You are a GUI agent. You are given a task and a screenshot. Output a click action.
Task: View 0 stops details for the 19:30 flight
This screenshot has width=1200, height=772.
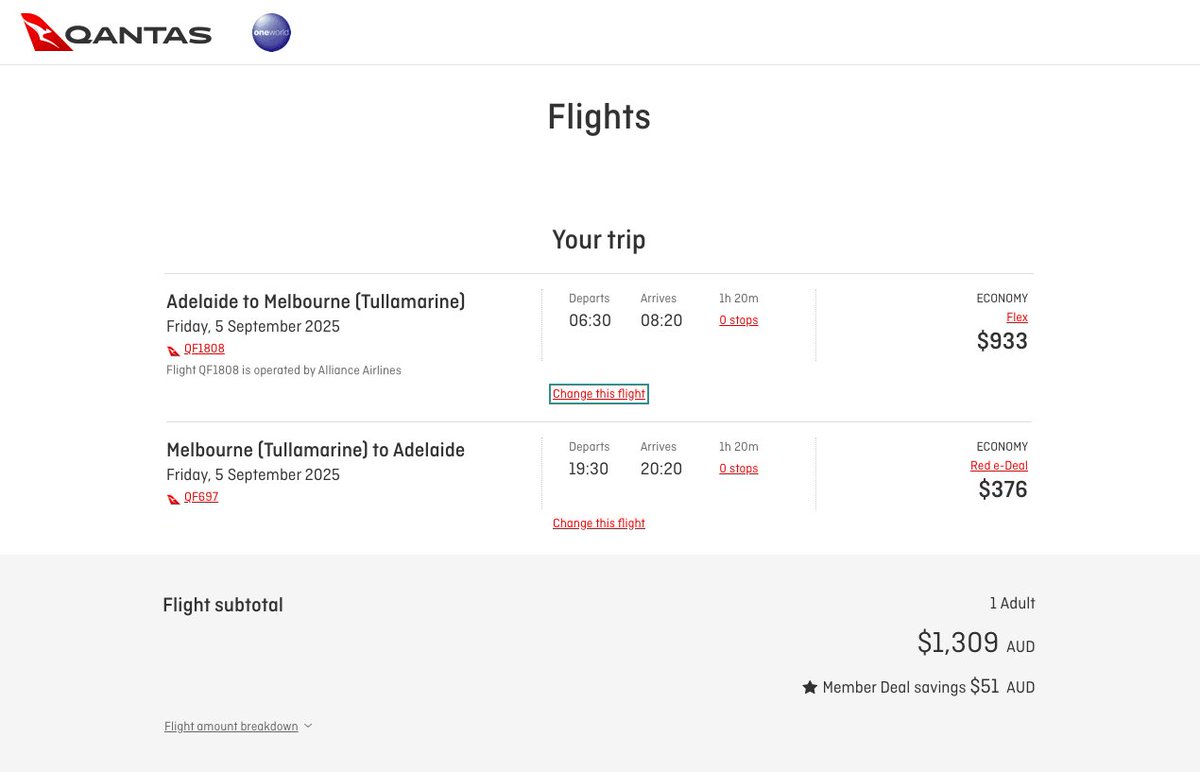click(738, 469)
